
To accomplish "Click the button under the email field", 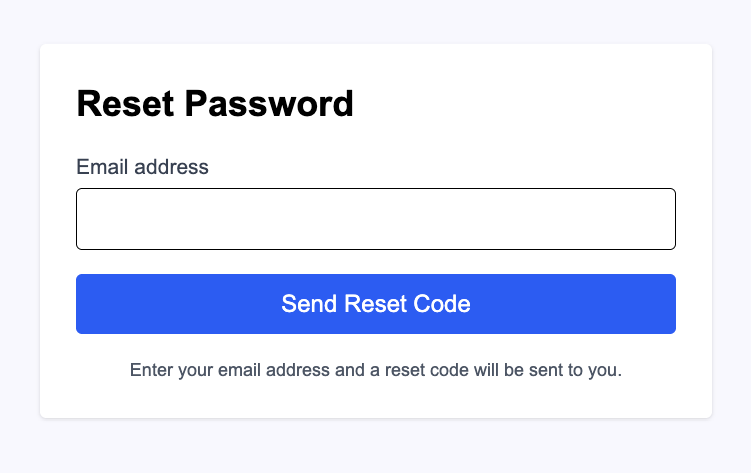I will tap(375, 304).
